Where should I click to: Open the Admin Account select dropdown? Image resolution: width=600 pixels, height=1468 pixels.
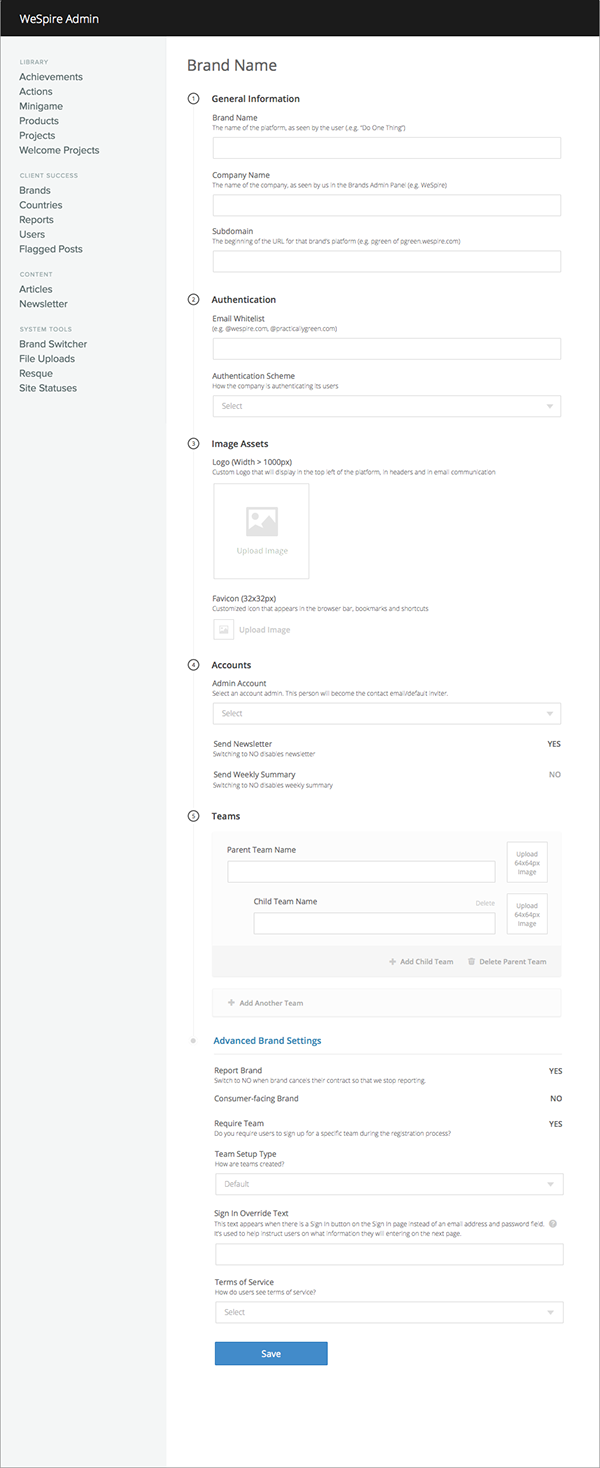click(x=387, y=713)
